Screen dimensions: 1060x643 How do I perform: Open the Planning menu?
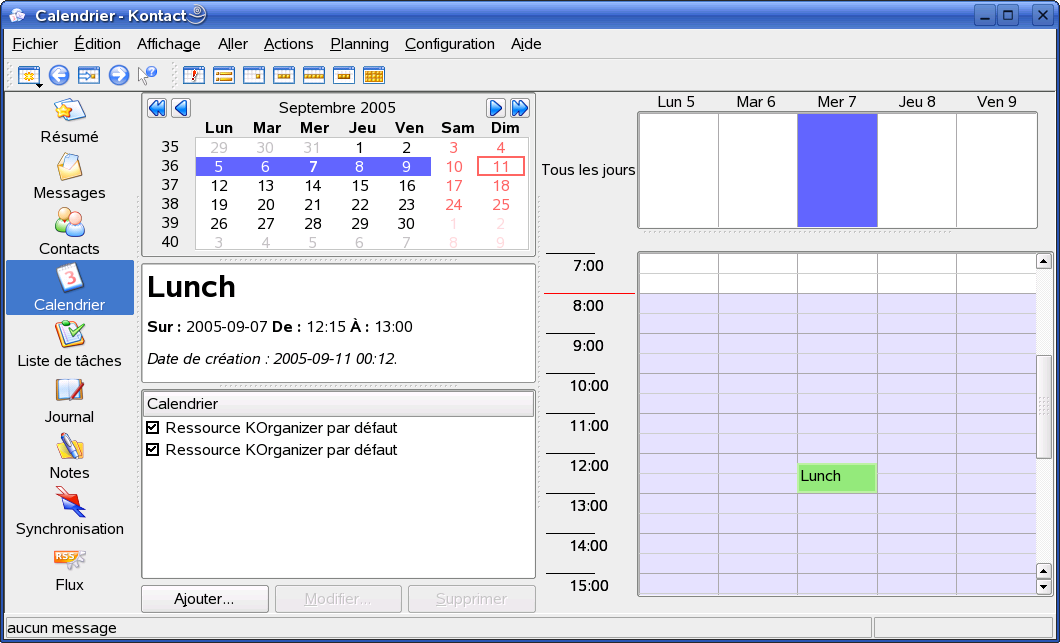[359, 44]
